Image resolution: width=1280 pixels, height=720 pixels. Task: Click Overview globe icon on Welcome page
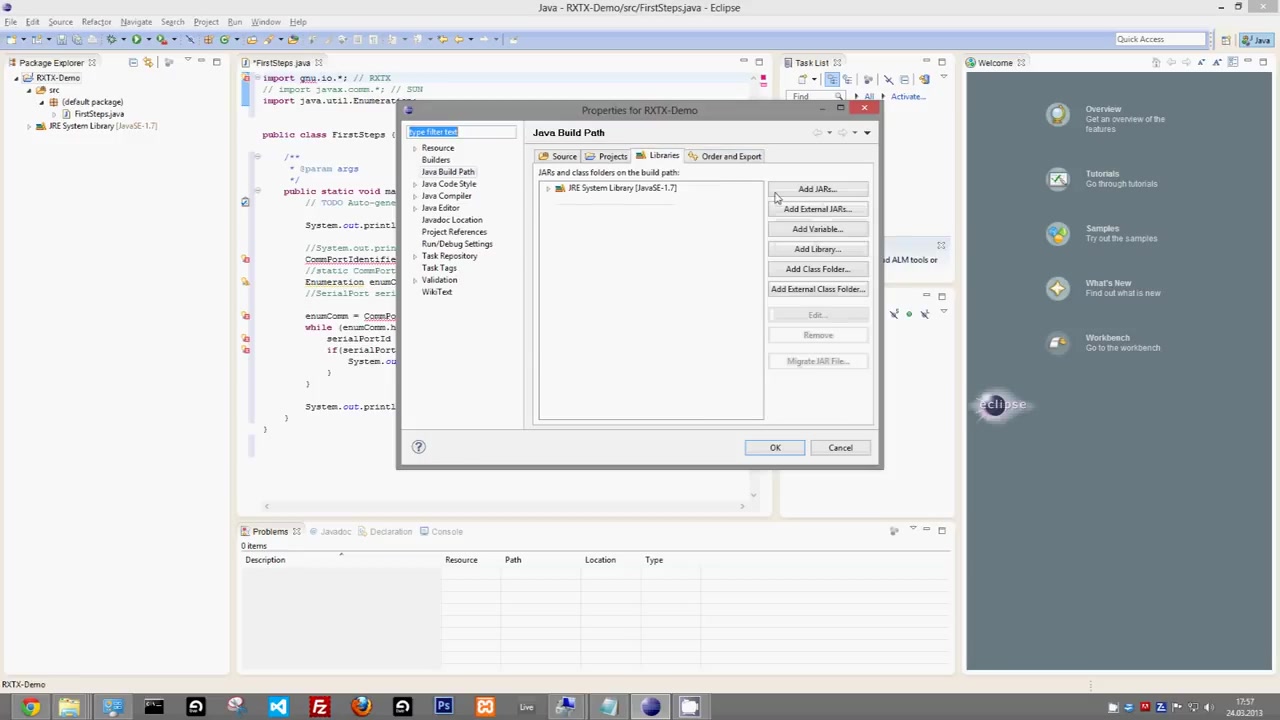(x=1057, y=115)
